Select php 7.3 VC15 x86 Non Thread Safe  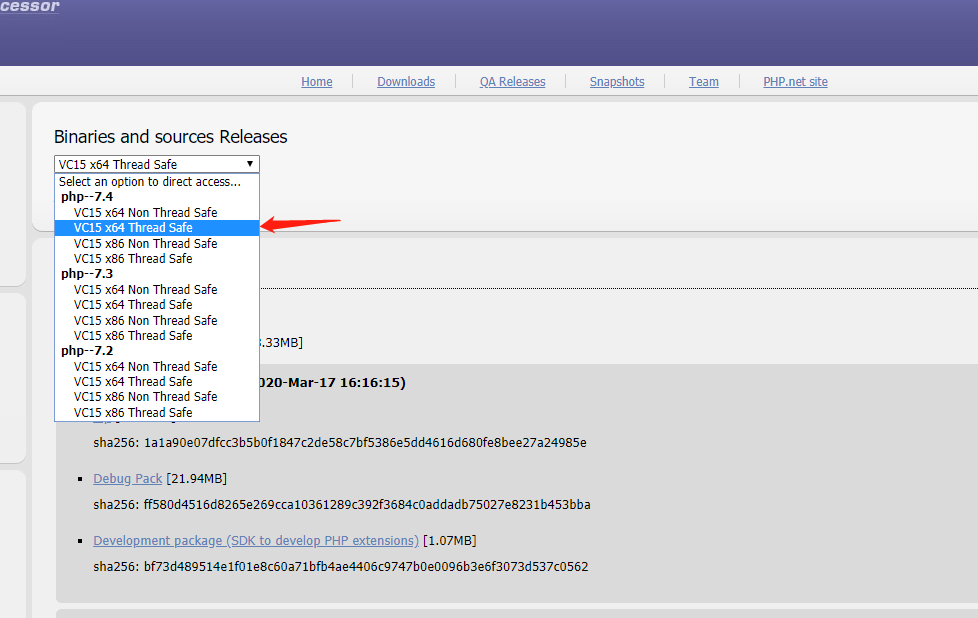[x=157, y=321]
